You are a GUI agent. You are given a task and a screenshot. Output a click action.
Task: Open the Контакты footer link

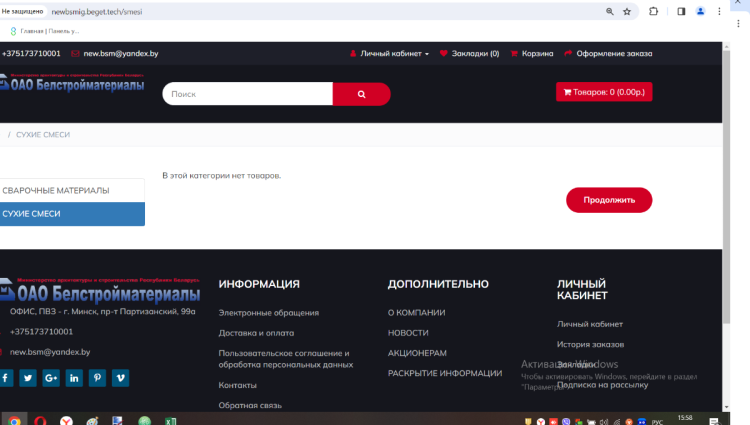click(238, 385)
